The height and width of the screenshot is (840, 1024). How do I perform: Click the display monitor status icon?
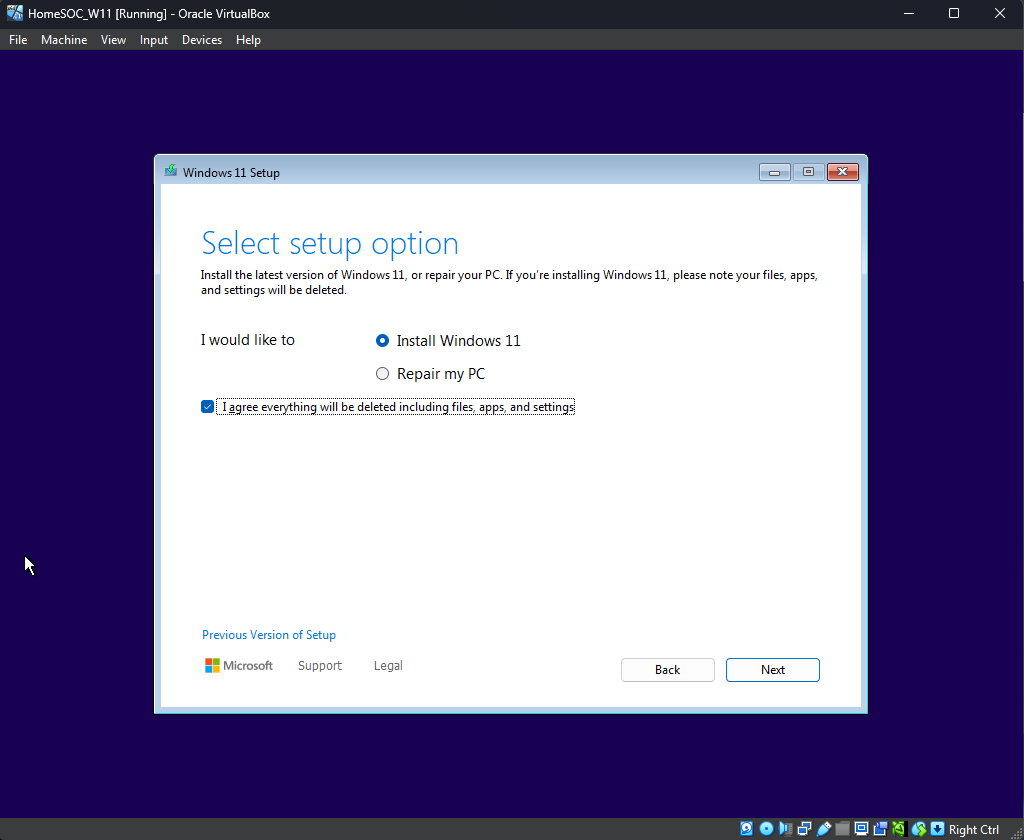(x=861, y=829)
